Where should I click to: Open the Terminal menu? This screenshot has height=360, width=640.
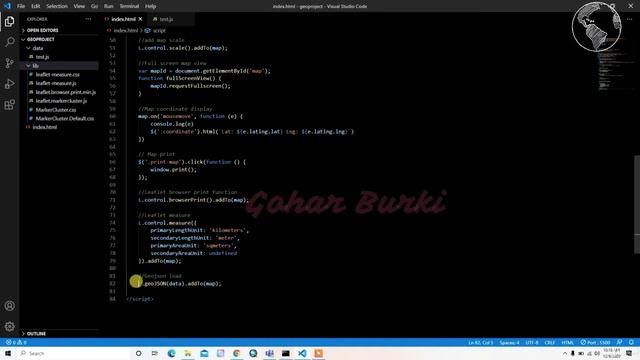pos(129,6)
